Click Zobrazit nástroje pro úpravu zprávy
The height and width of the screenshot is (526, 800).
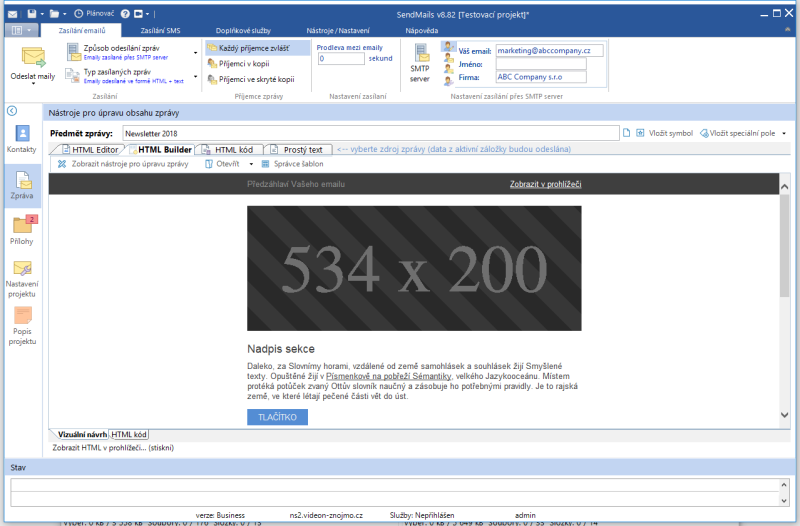tap(122, 163)
